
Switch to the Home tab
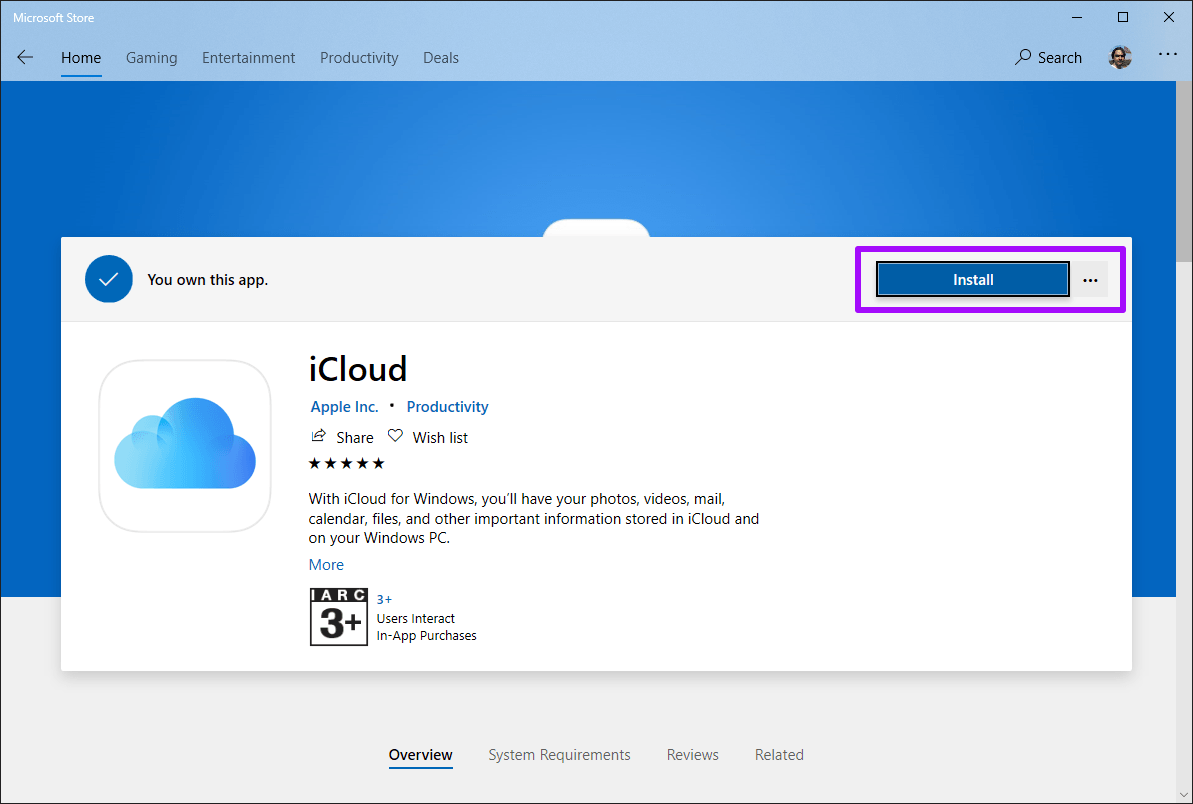coord(81,58)
